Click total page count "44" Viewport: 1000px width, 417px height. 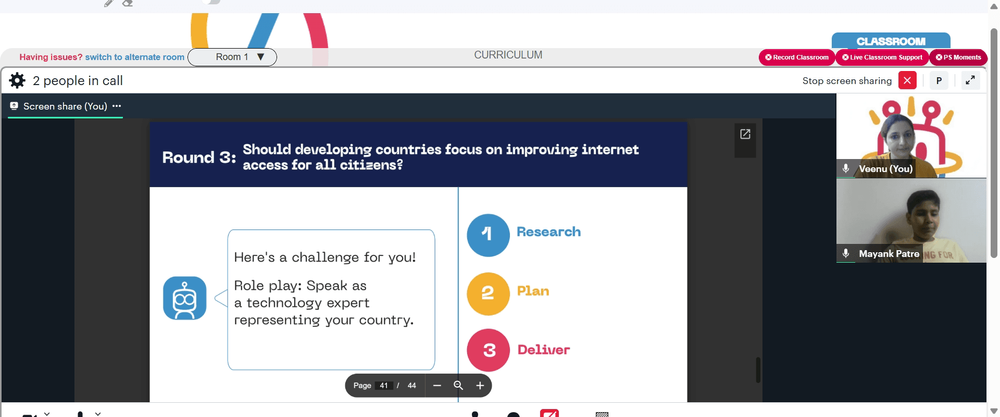tap(412, 386)
